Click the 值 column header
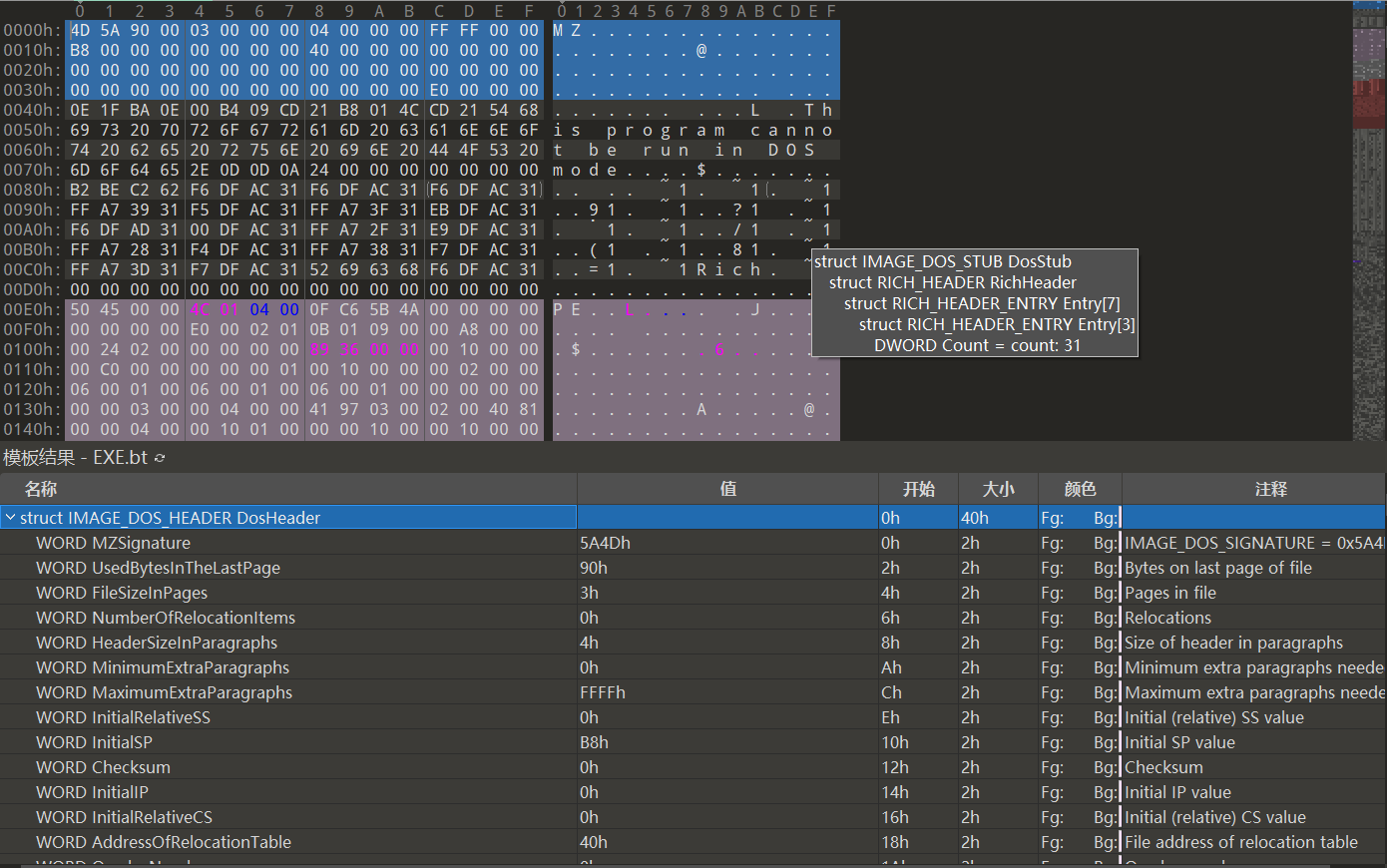Viewport: 1387px width, 868px height. [728, 489]
